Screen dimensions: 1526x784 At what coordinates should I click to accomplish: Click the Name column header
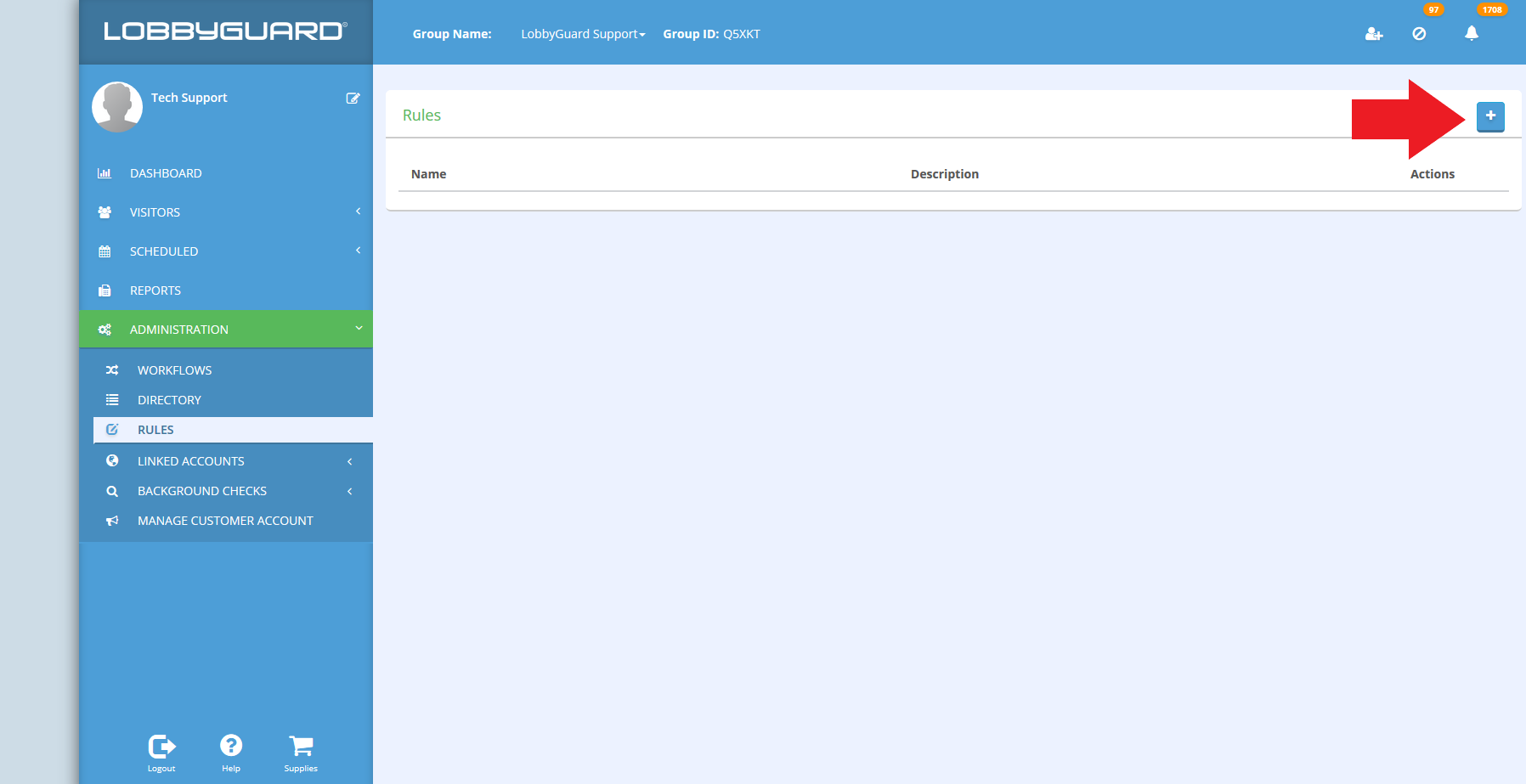click(x=428, y=174)
